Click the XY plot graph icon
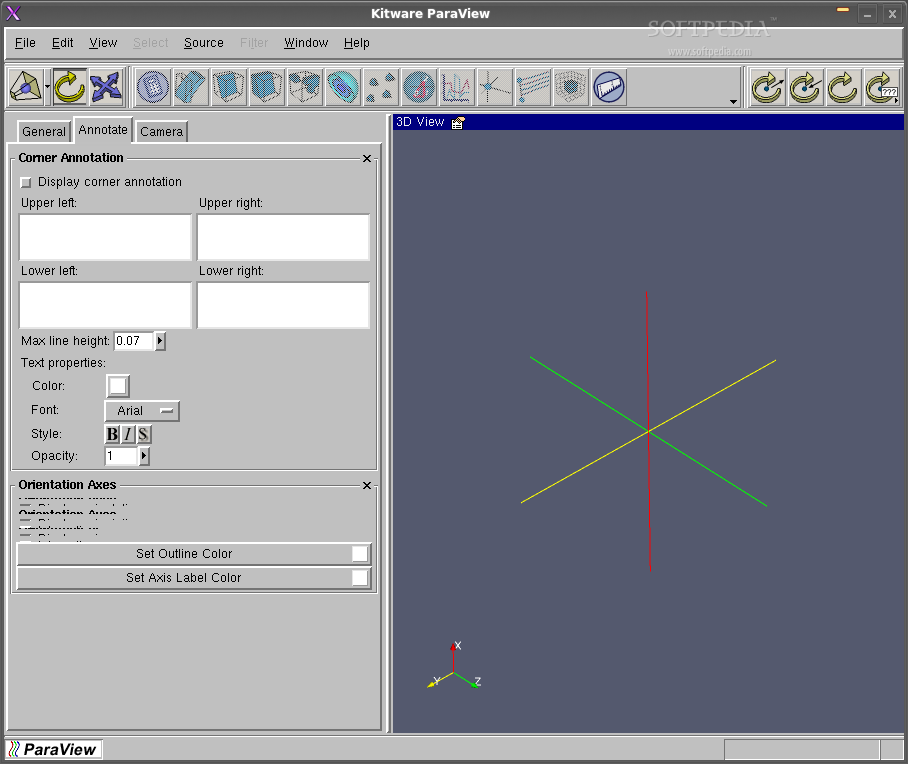 pos(457,87)
